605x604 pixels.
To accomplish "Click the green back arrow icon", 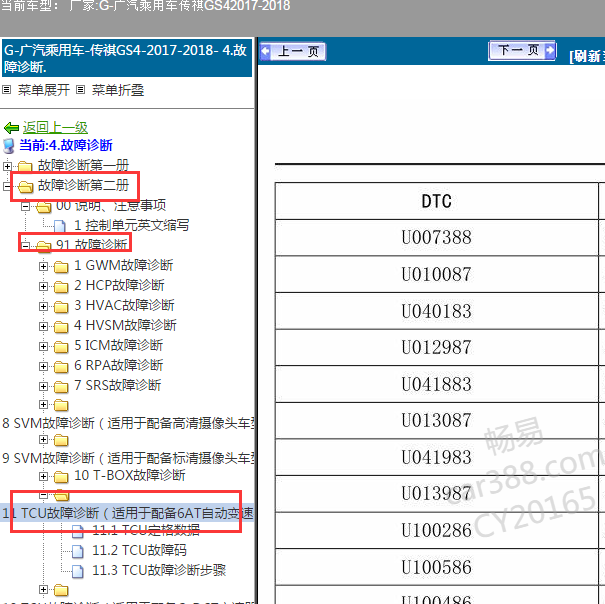I will pos(11,128).
